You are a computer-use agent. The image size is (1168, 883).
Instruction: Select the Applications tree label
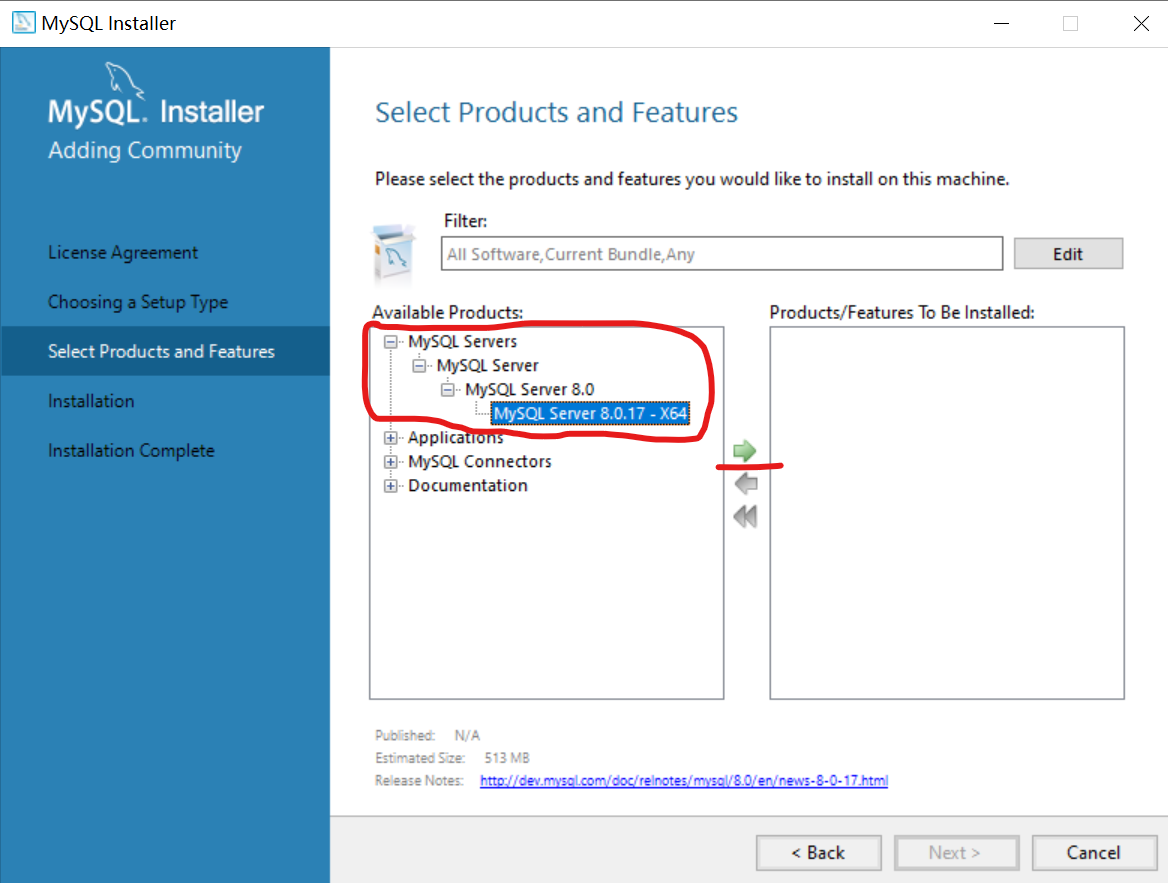pyautogui.click(x=455, y=437)
